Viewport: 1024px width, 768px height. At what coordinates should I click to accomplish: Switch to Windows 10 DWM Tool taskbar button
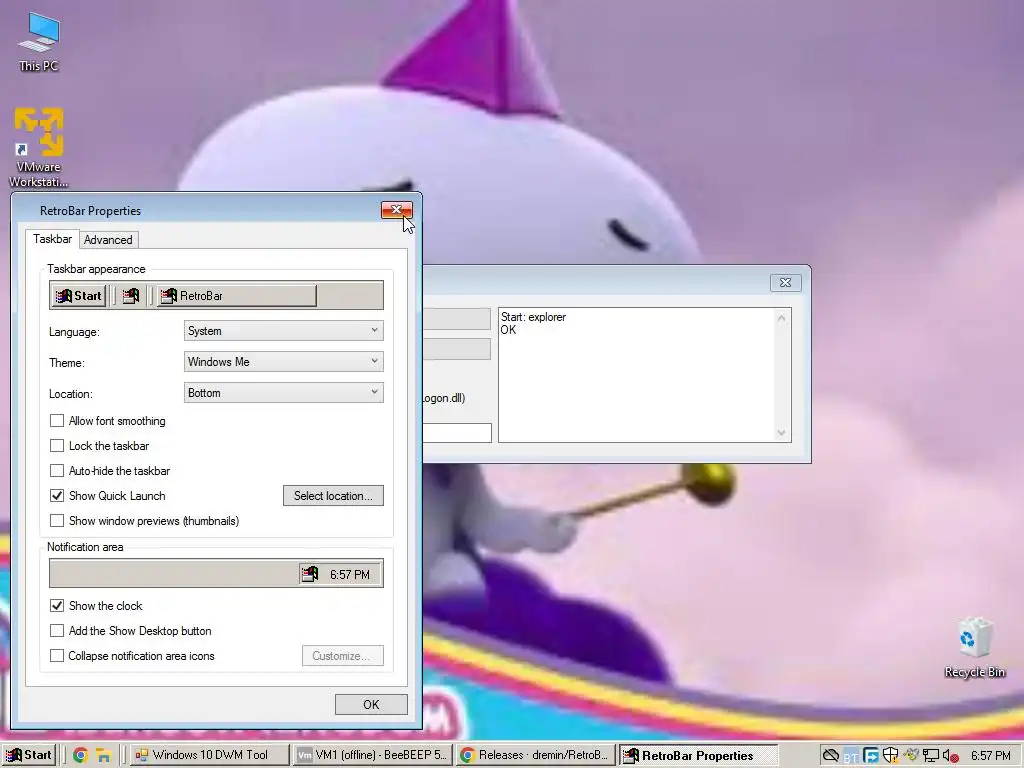pos(209,755)
